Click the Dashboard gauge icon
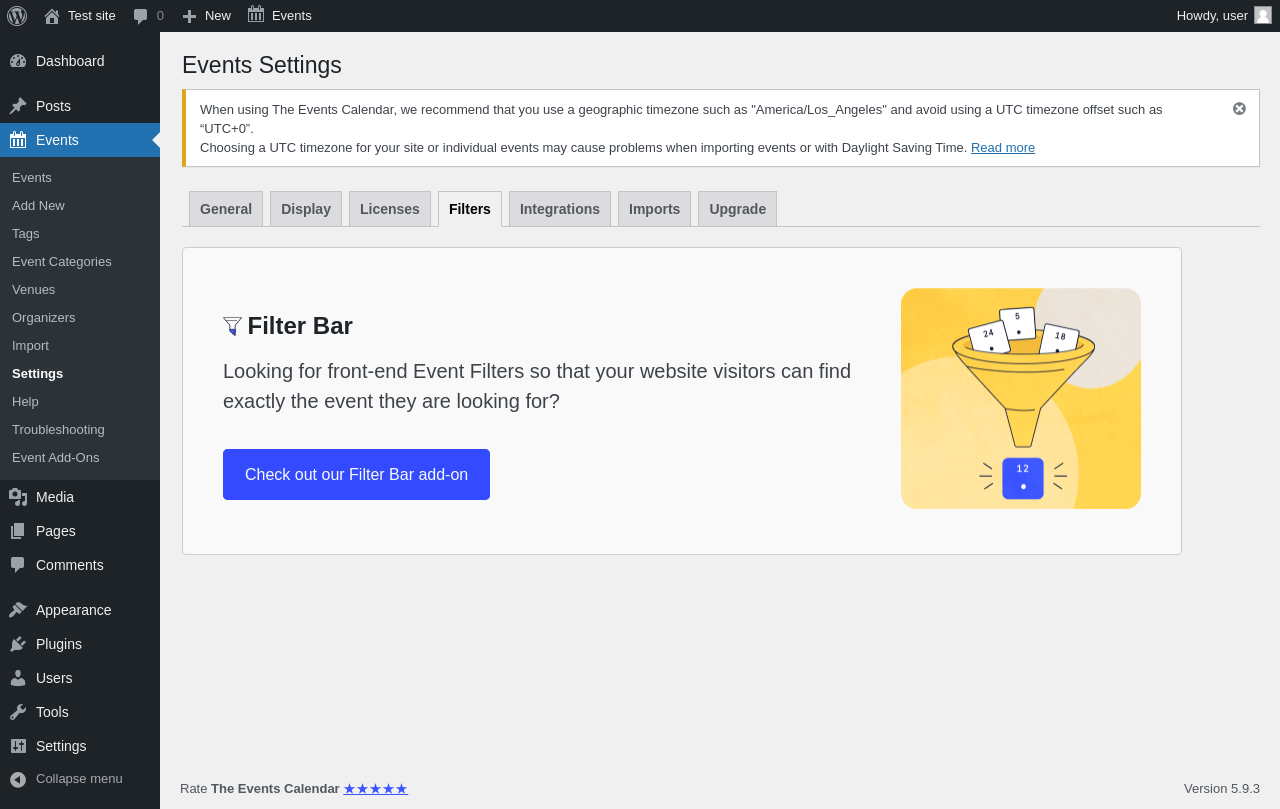This screenshot has height=809, width=1280. click(x=18, y=61)
